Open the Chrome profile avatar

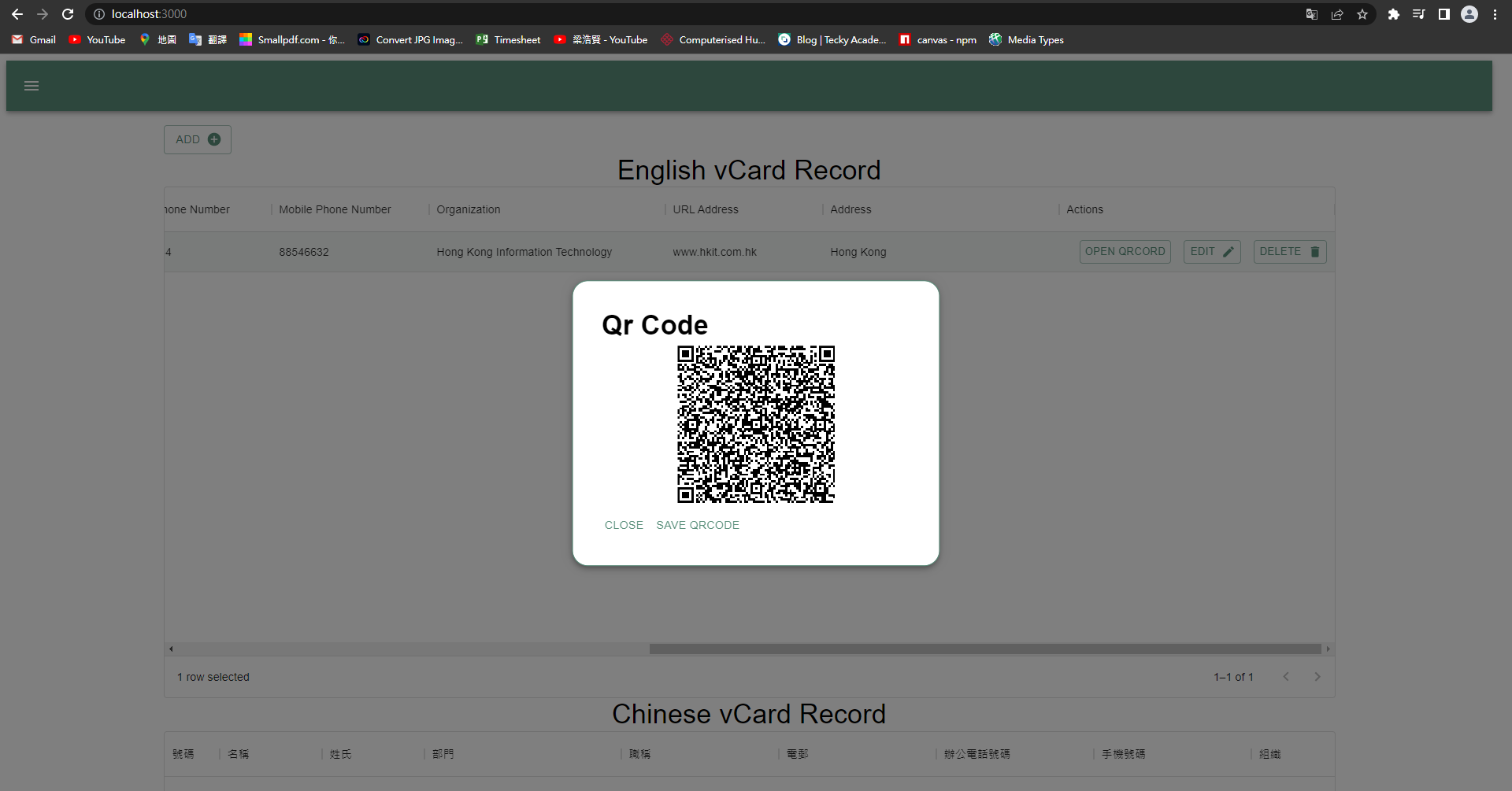(x=1469, y=14)
